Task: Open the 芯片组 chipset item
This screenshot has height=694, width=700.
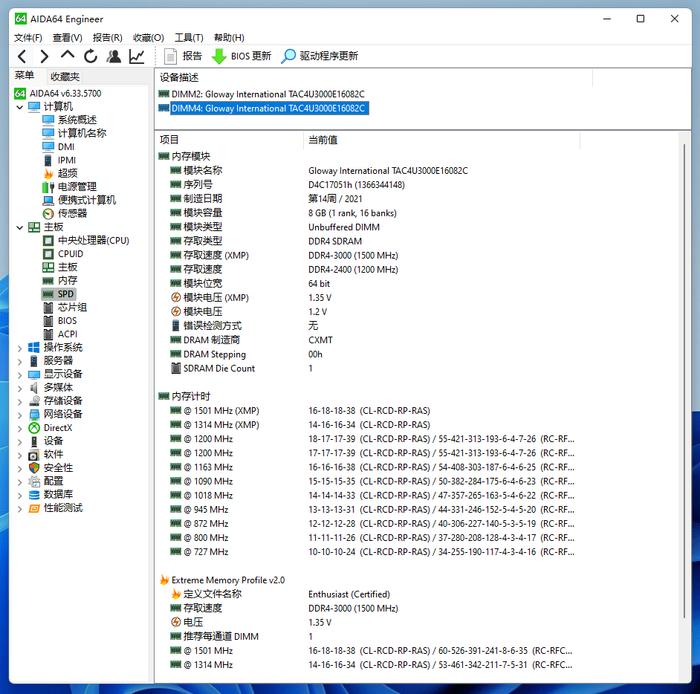Action: pyautogui.click(x=65, y=307)
